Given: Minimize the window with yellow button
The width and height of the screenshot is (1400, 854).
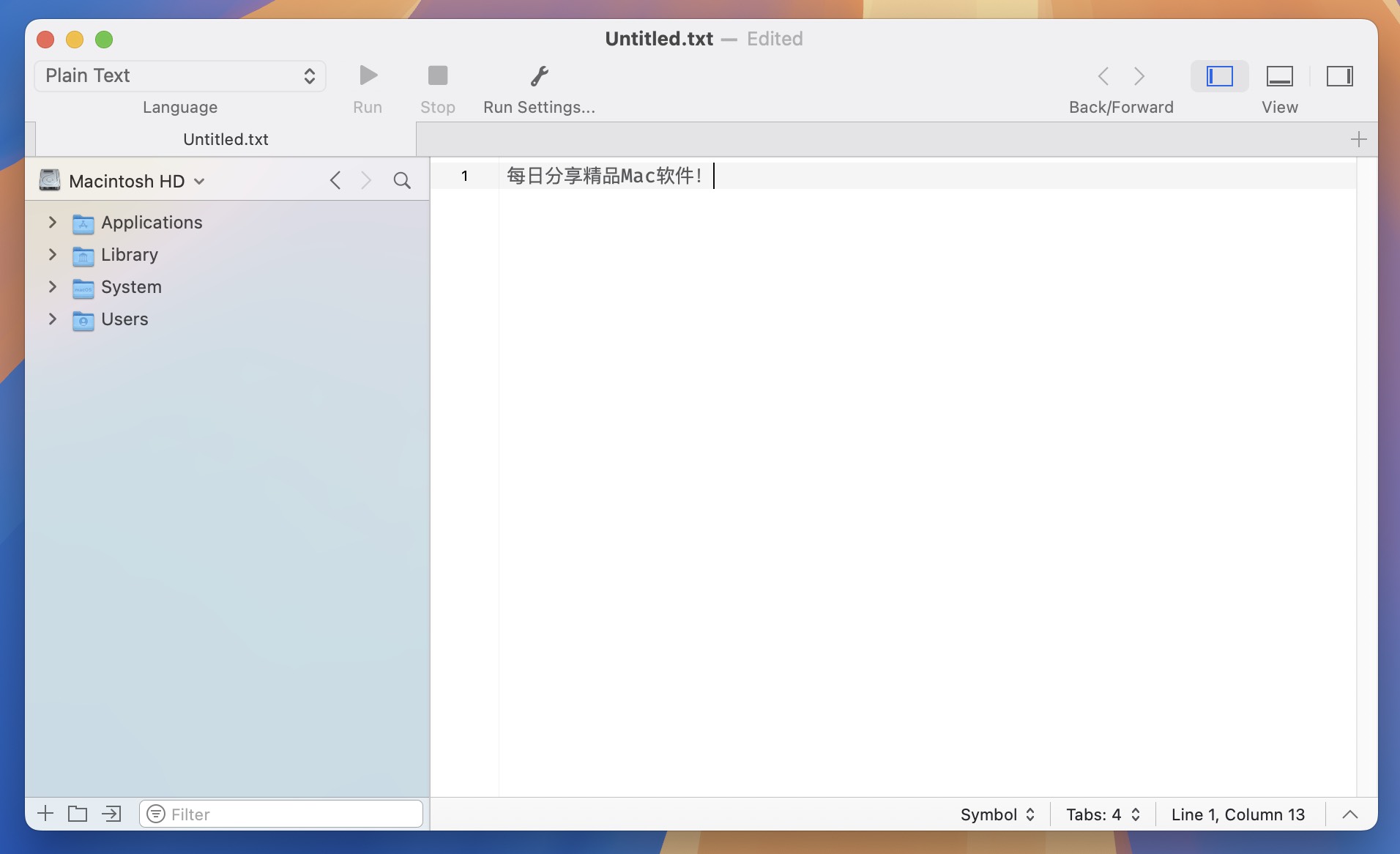Looking at the screenshot, I should 75,40.
